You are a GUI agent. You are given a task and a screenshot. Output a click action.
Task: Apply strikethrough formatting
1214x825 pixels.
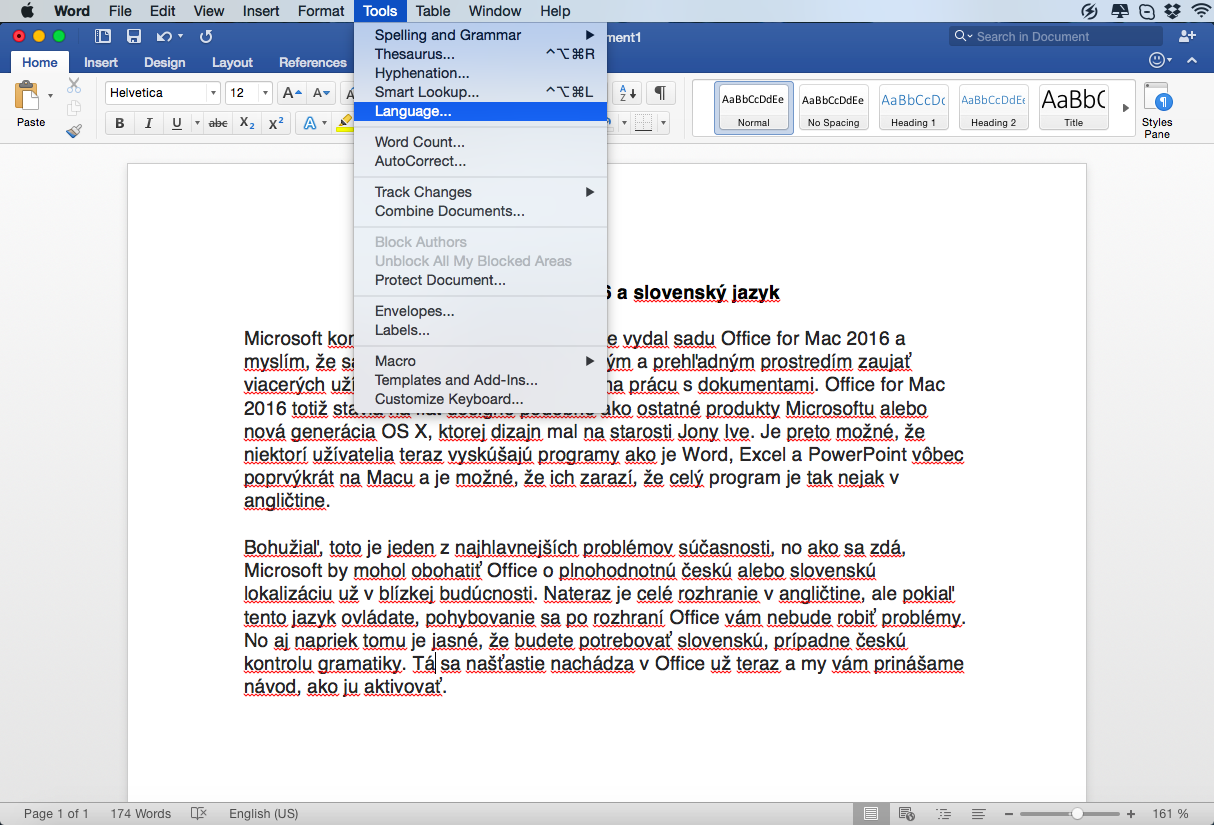coord(218,123)
